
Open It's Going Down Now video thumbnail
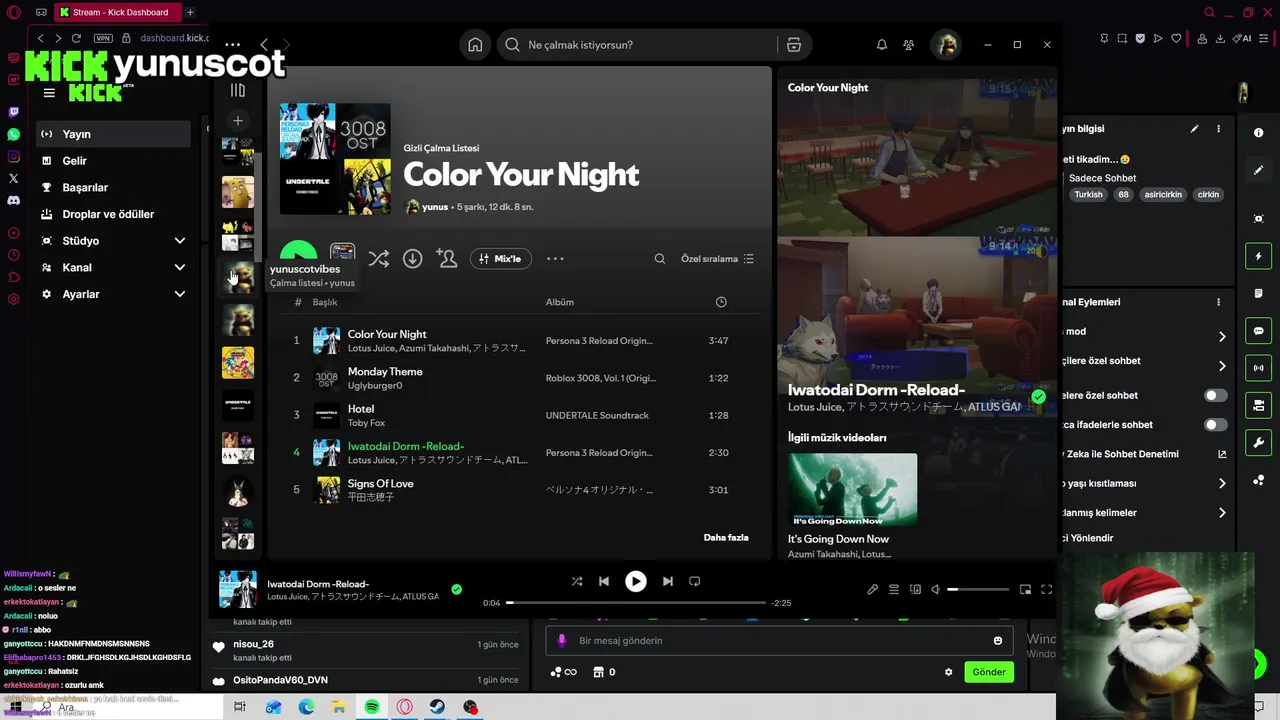[852, 490]
